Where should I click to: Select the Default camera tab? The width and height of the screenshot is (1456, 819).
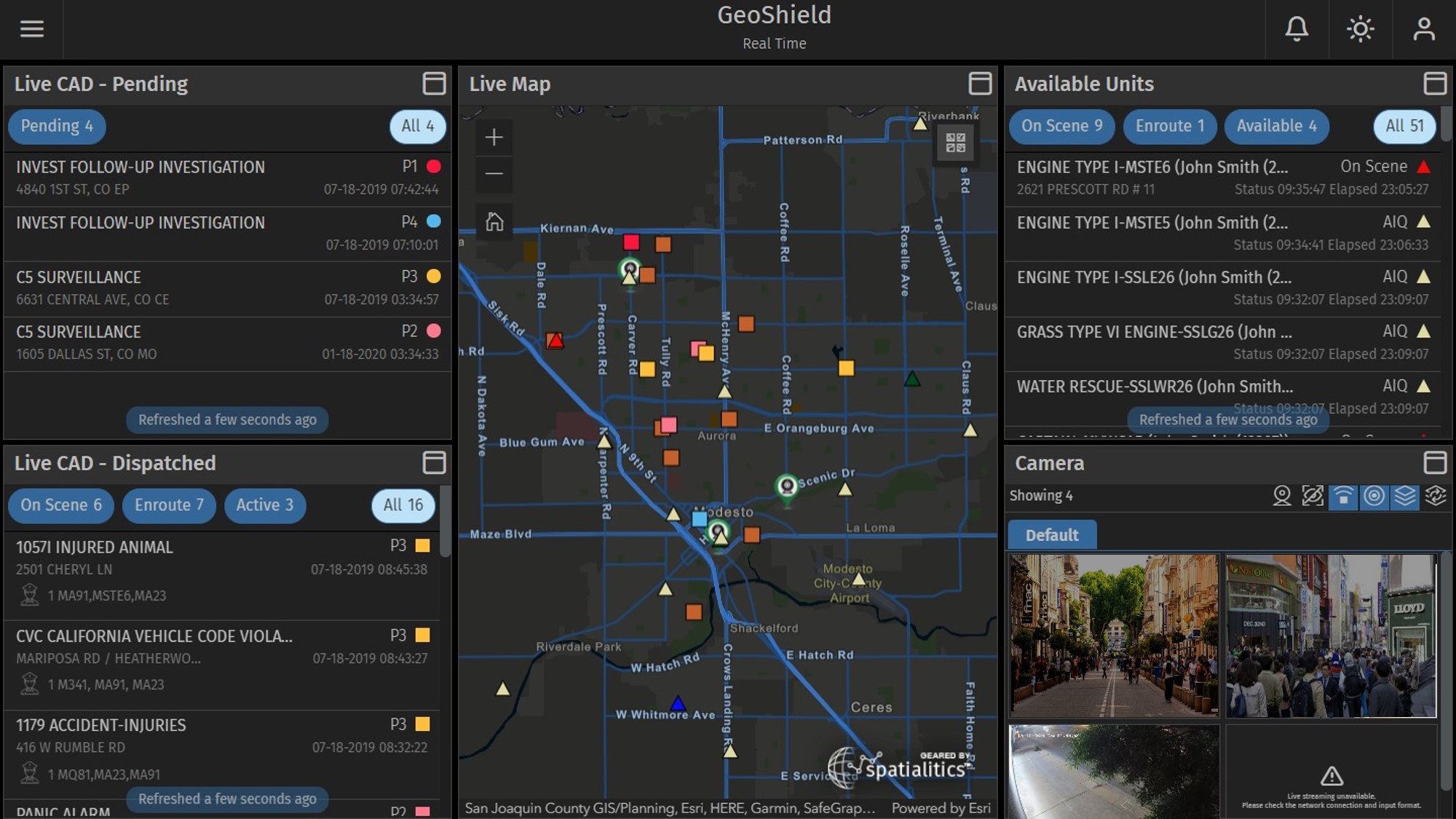(1051, 535)
